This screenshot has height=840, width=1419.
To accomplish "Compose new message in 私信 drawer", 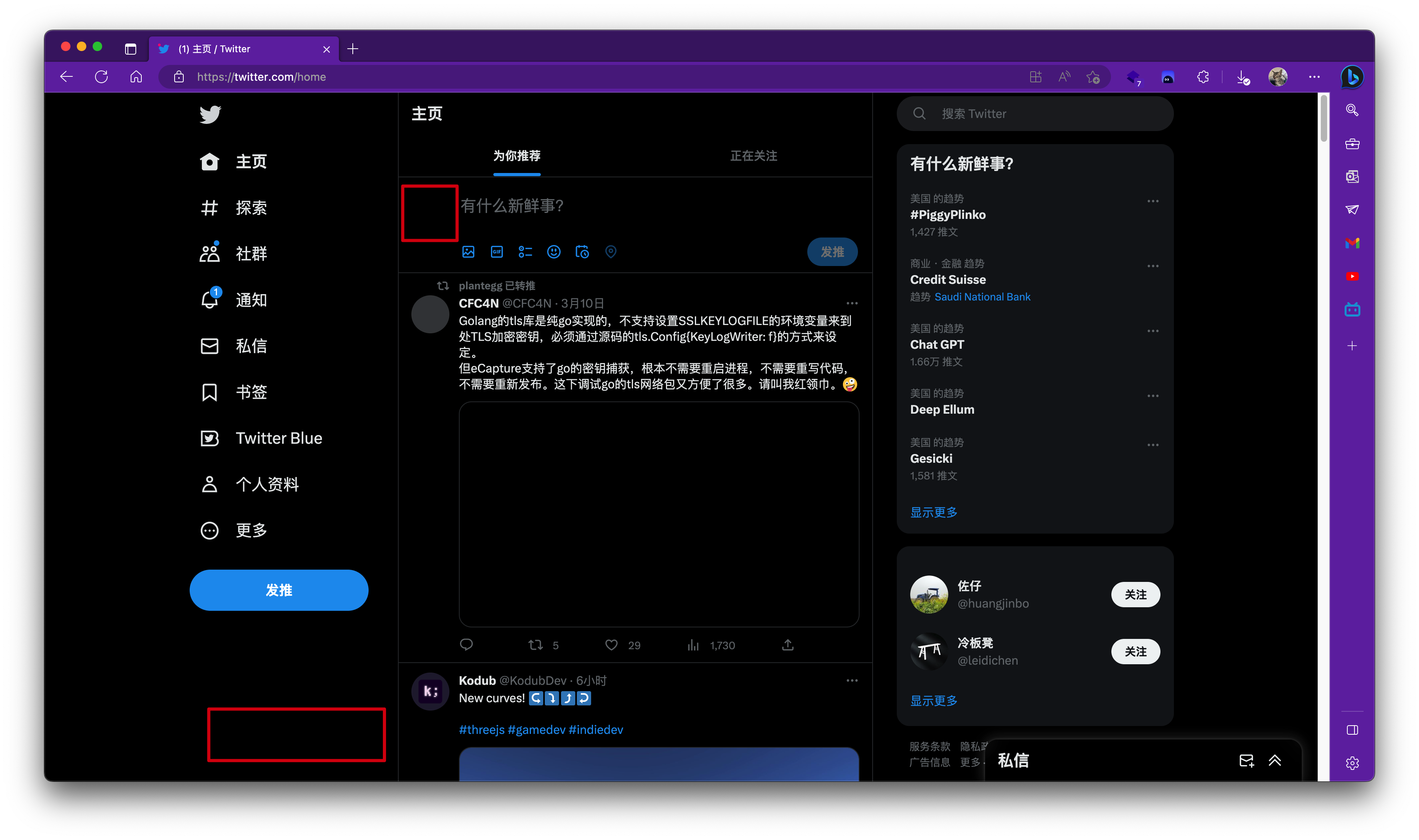I will pyautogui.click(x=1246, y=760).
